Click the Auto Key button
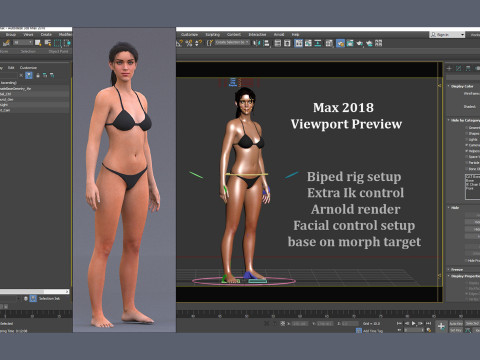 pyautogui.click(x=456, y=324)
